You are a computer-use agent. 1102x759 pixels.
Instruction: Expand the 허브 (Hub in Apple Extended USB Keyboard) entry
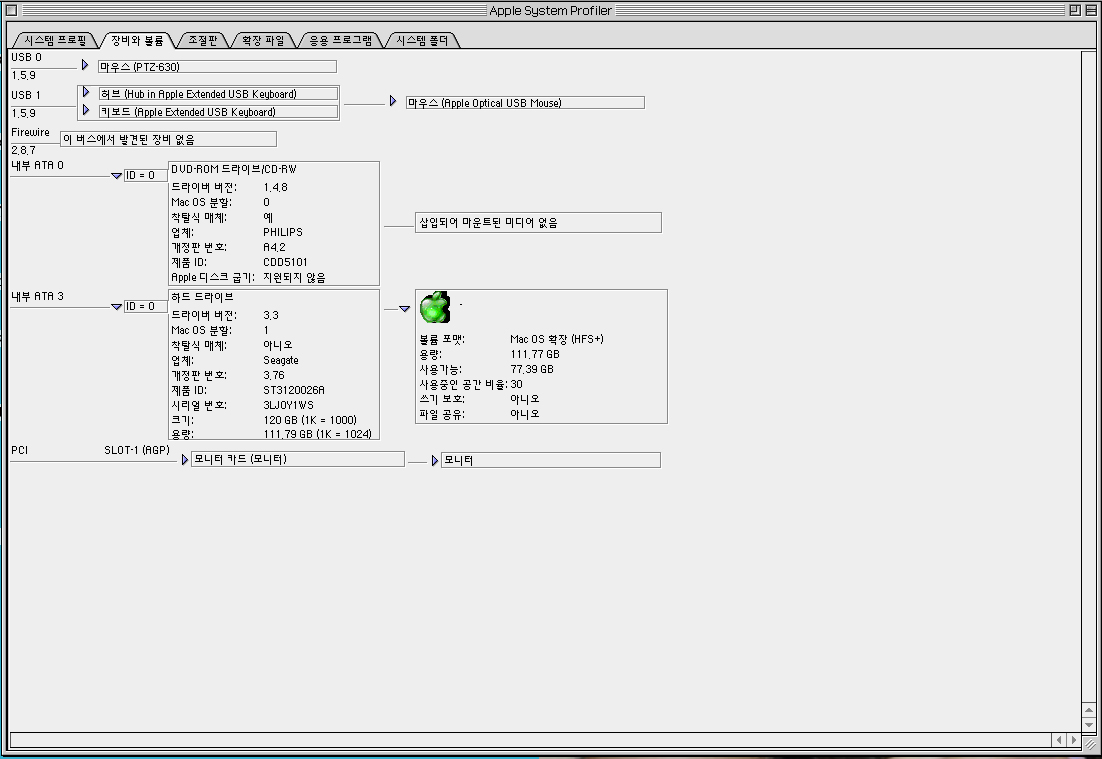[87, 93]
